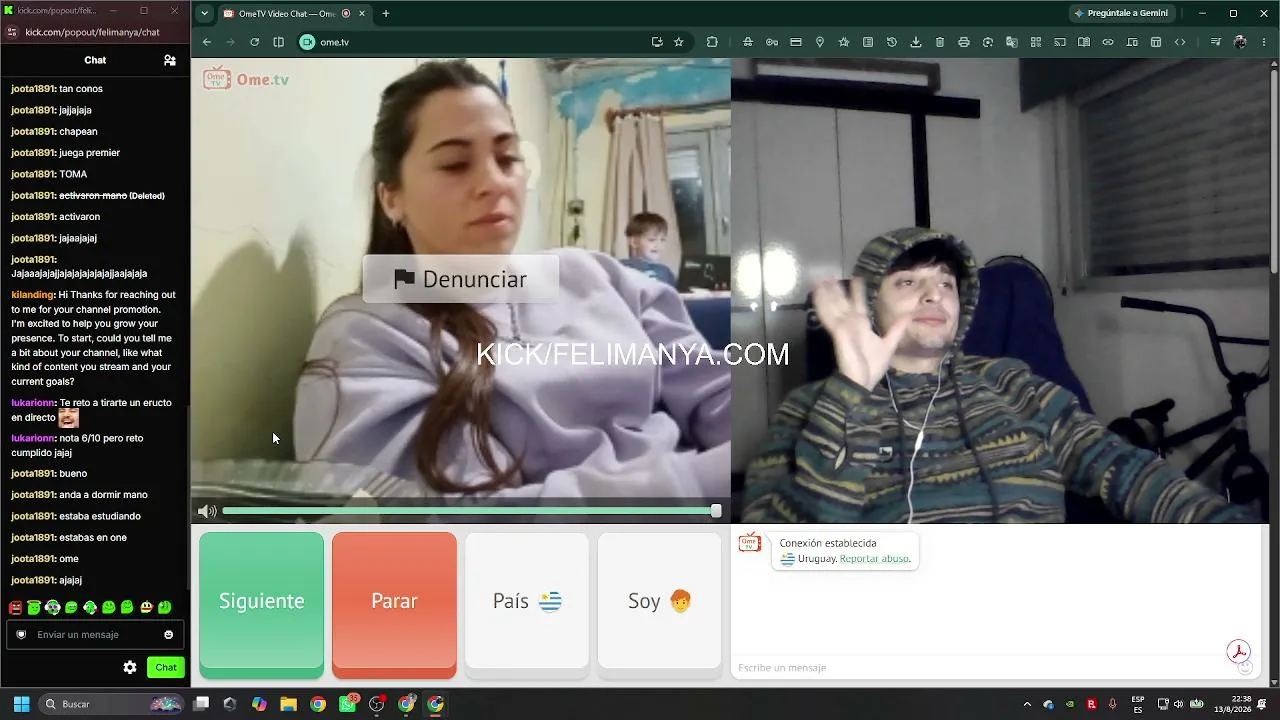Open the system volume tray icon
The width and height of the screenshot is (1280, 720).
(1179, 704)
